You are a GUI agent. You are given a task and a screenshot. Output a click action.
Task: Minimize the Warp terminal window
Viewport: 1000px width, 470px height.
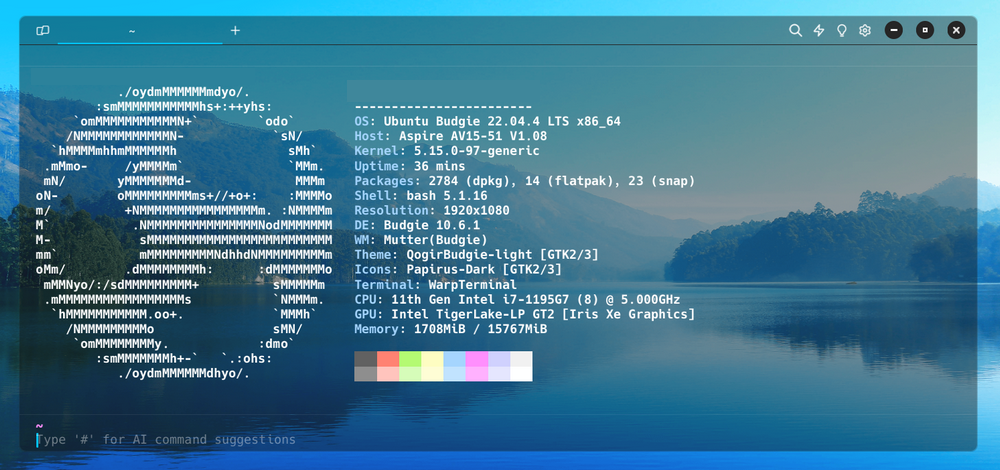[894, 30]
